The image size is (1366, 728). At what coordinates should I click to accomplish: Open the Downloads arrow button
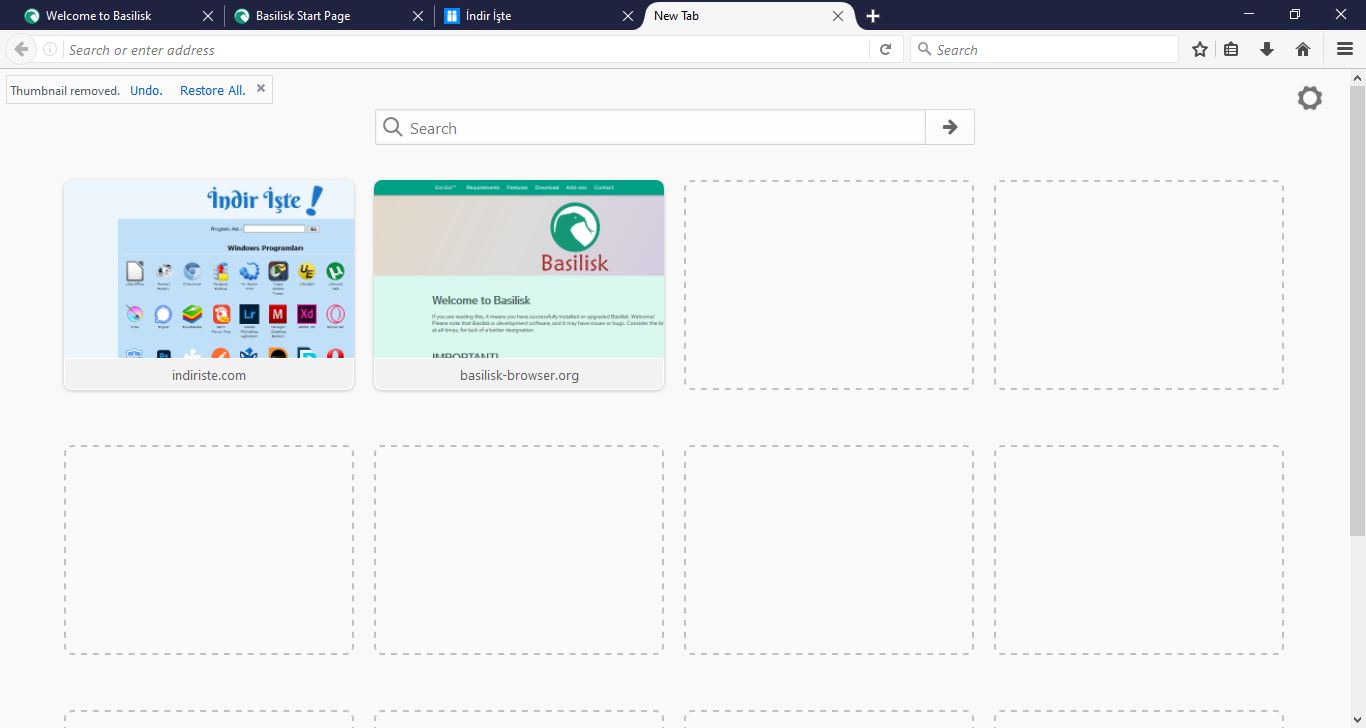1267,49
